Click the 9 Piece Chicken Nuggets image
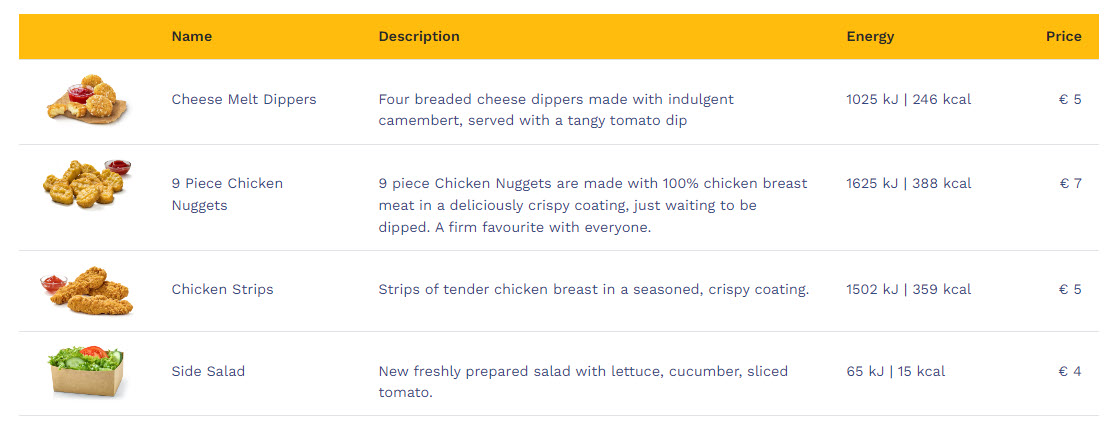 pyautogui.click(x=86, y=183)
